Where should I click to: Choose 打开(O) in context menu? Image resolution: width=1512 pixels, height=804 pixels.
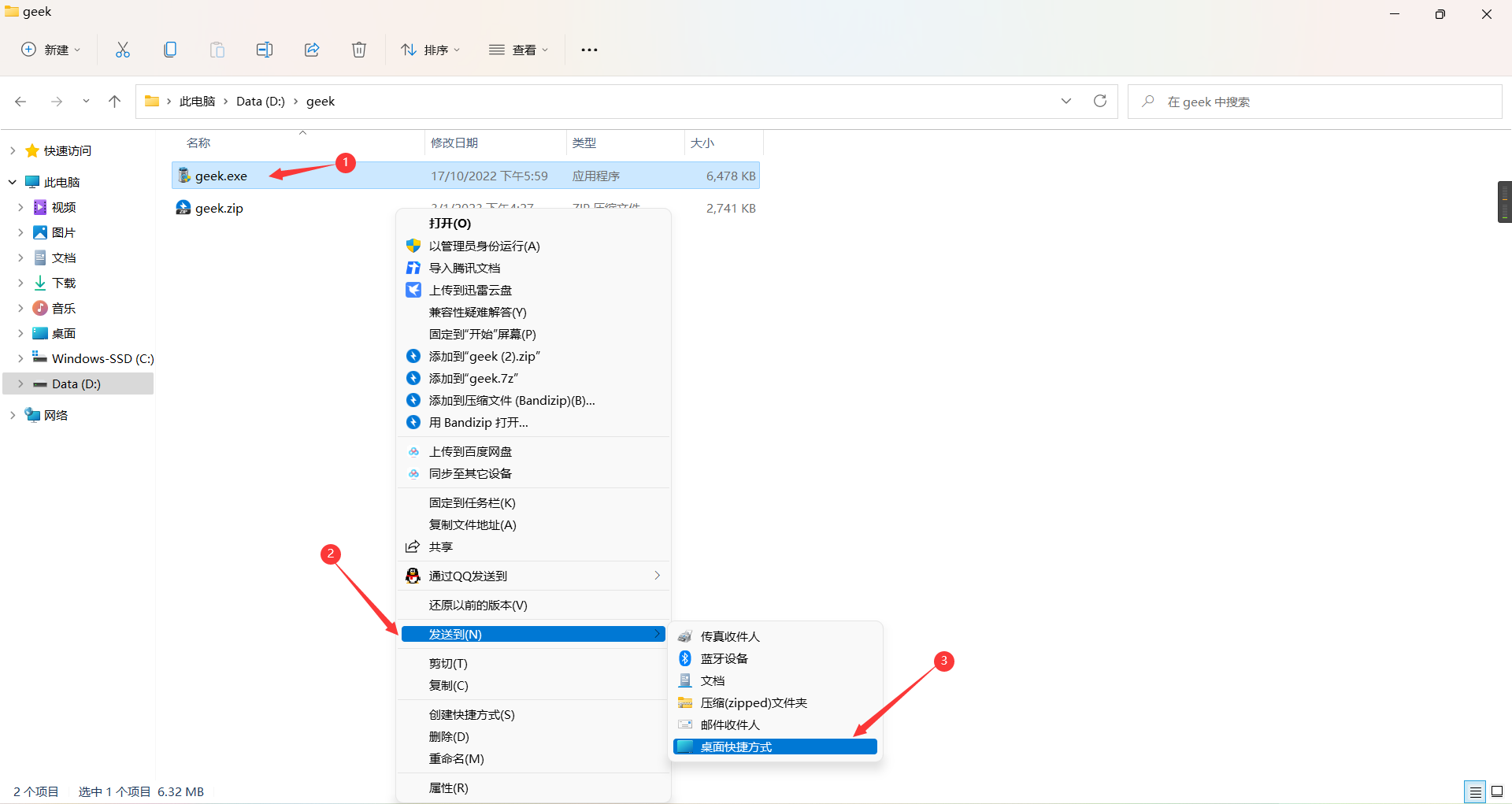coord(533,224)
